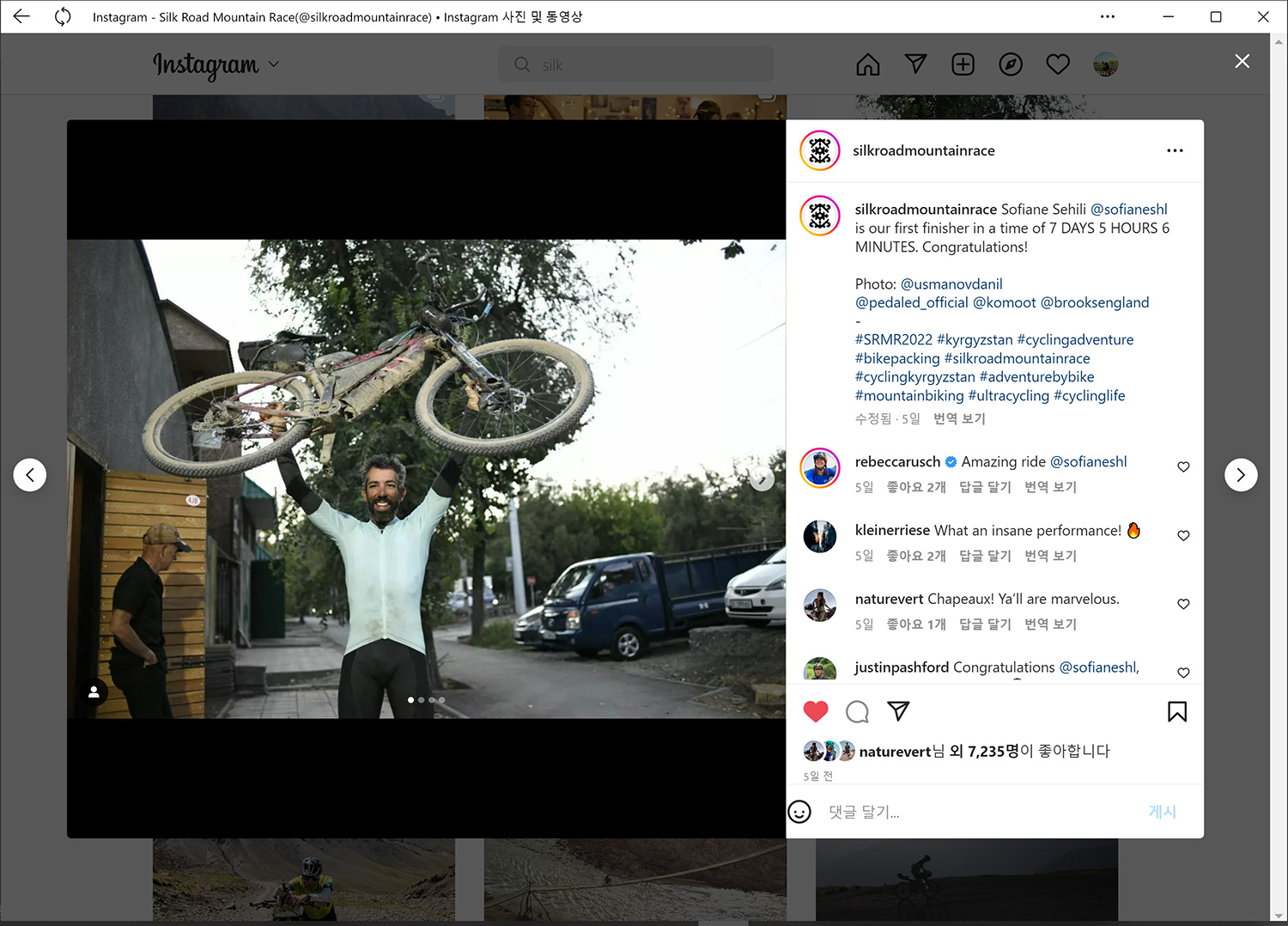Go to the previous post
This screenshot has width=1288, height=926.
pyautogui.click(x=30, y=475)
